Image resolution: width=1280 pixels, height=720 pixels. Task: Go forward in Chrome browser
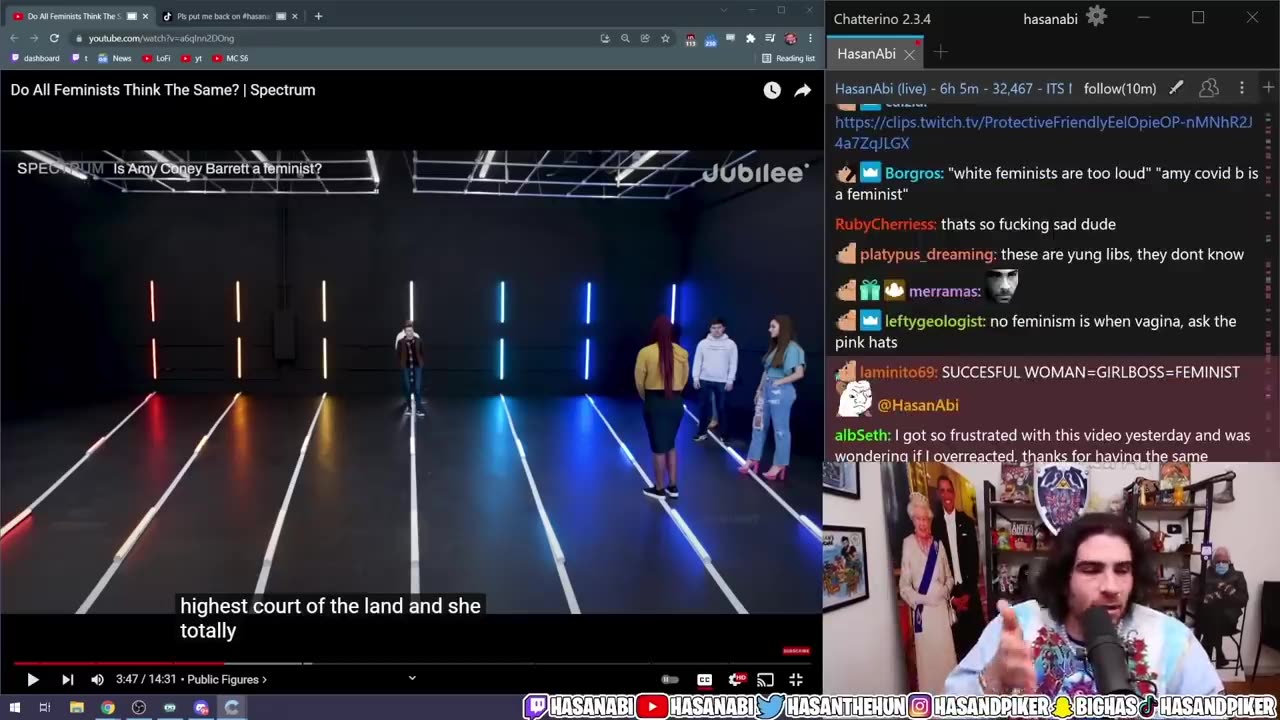coord(33,38)
